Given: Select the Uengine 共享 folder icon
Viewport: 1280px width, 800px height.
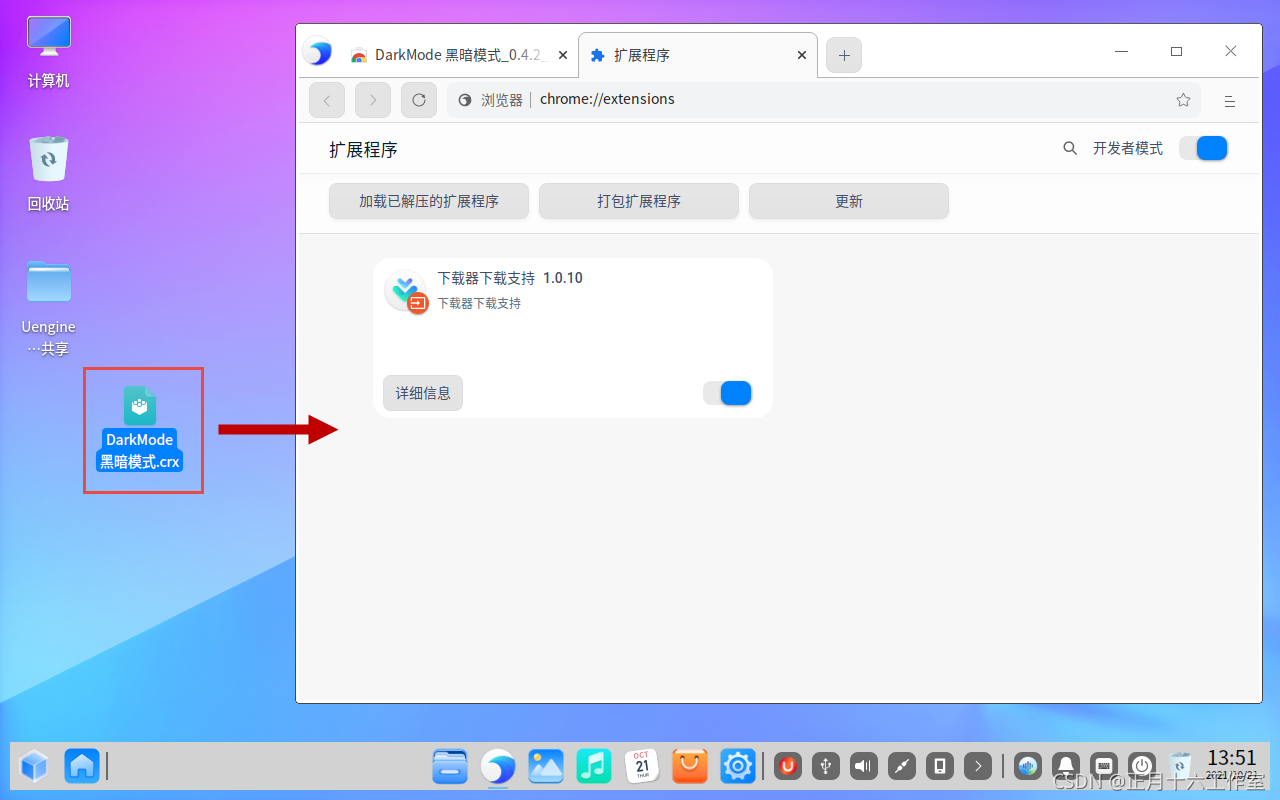Looking at the screenshot, I should (49, 308).
